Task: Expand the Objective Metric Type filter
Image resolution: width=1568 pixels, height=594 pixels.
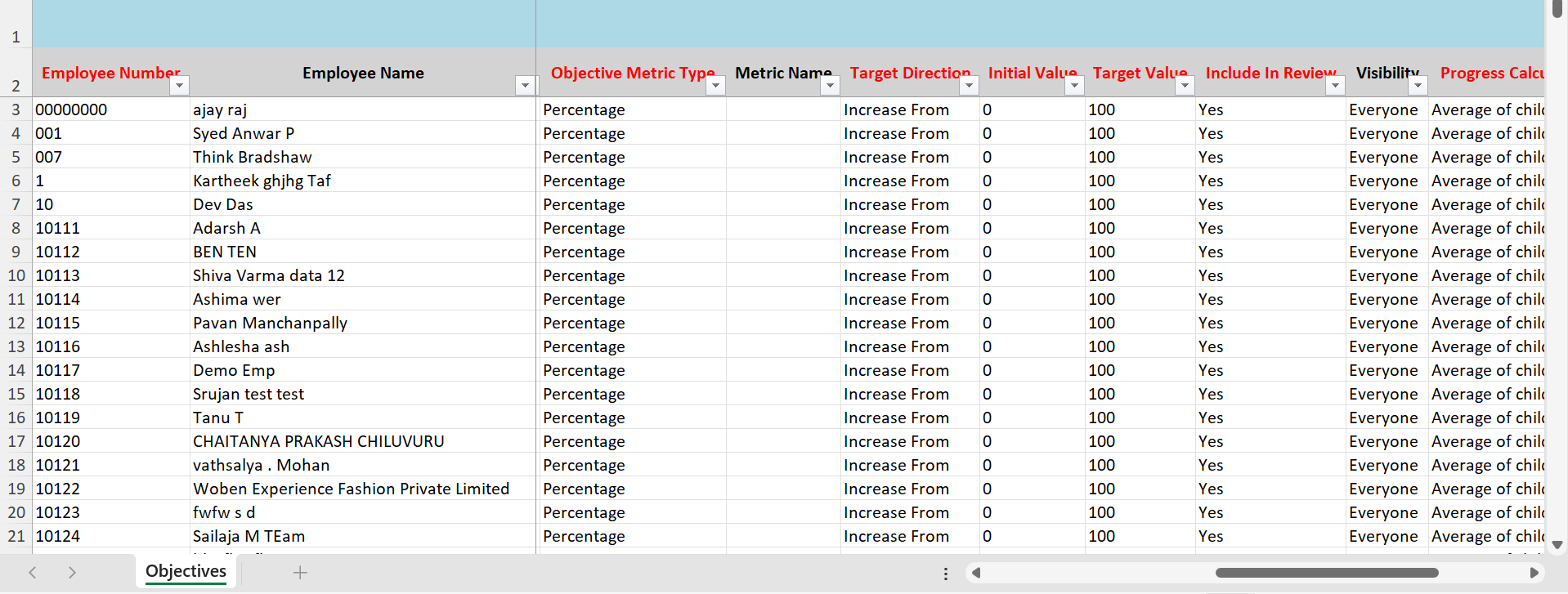Action: point(715,86)
